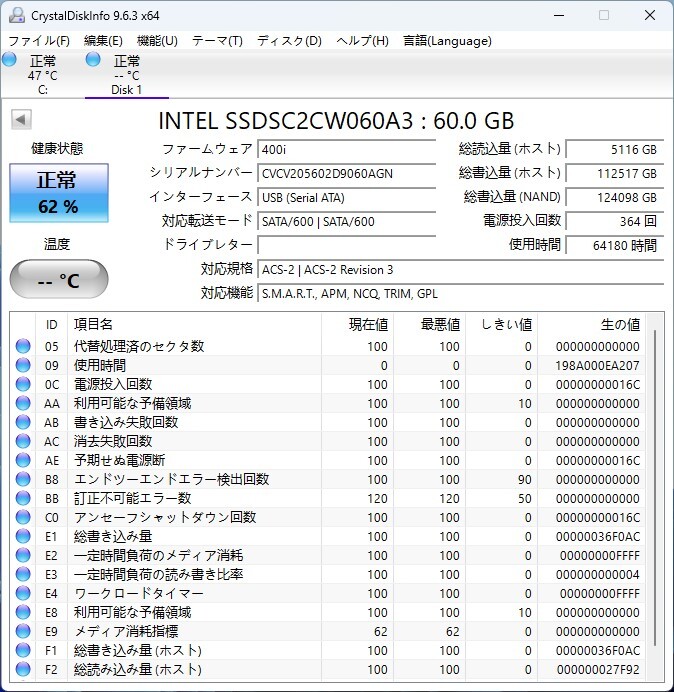Screen dimensions: 674x692
Task: Click status icon for エンドツーエンドエラー検出回数 row
Action: click(x=23, y=479)
